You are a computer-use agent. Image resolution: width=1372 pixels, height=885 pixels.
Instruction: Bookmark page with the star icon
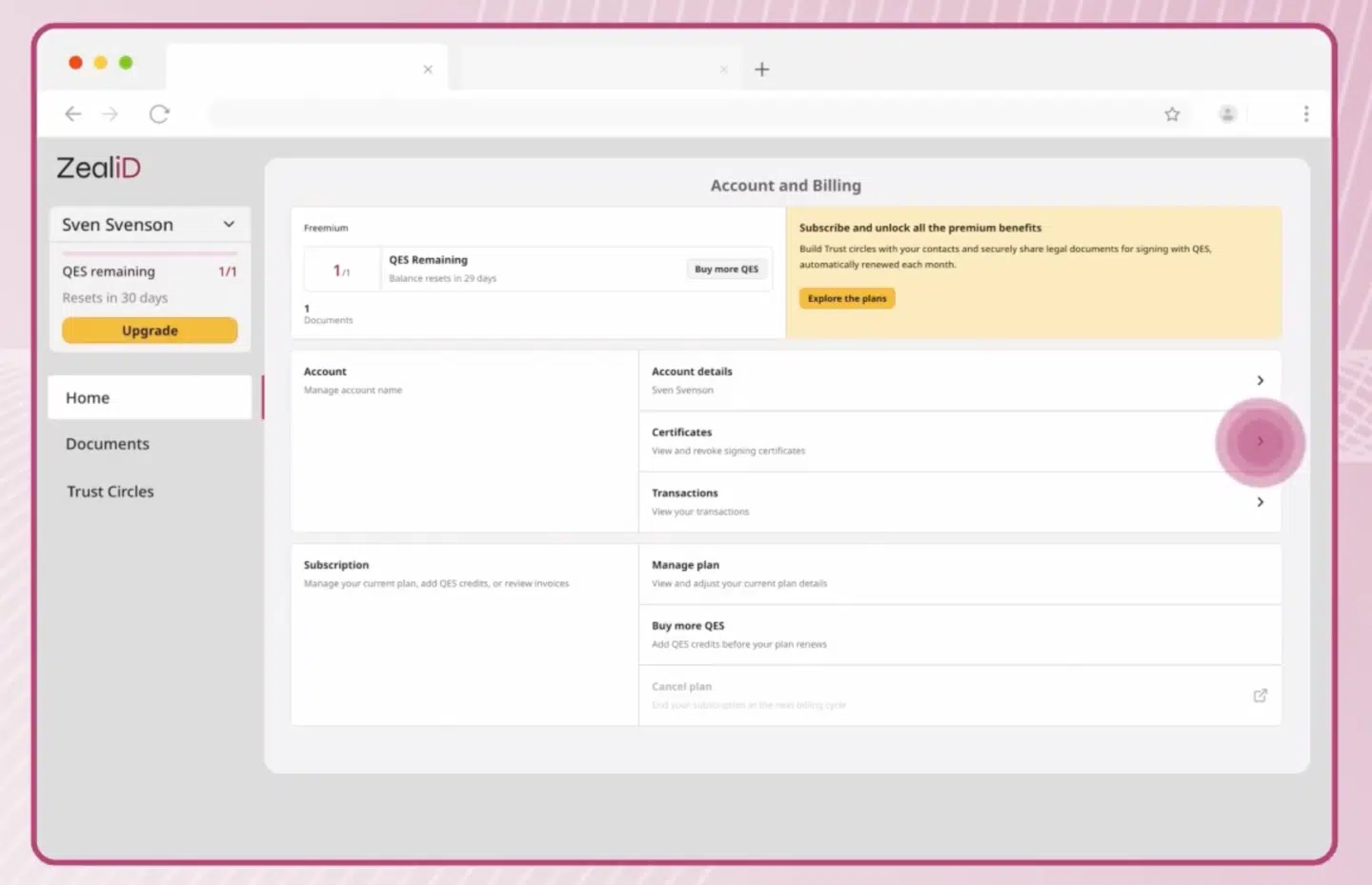tap(1172, 114)
